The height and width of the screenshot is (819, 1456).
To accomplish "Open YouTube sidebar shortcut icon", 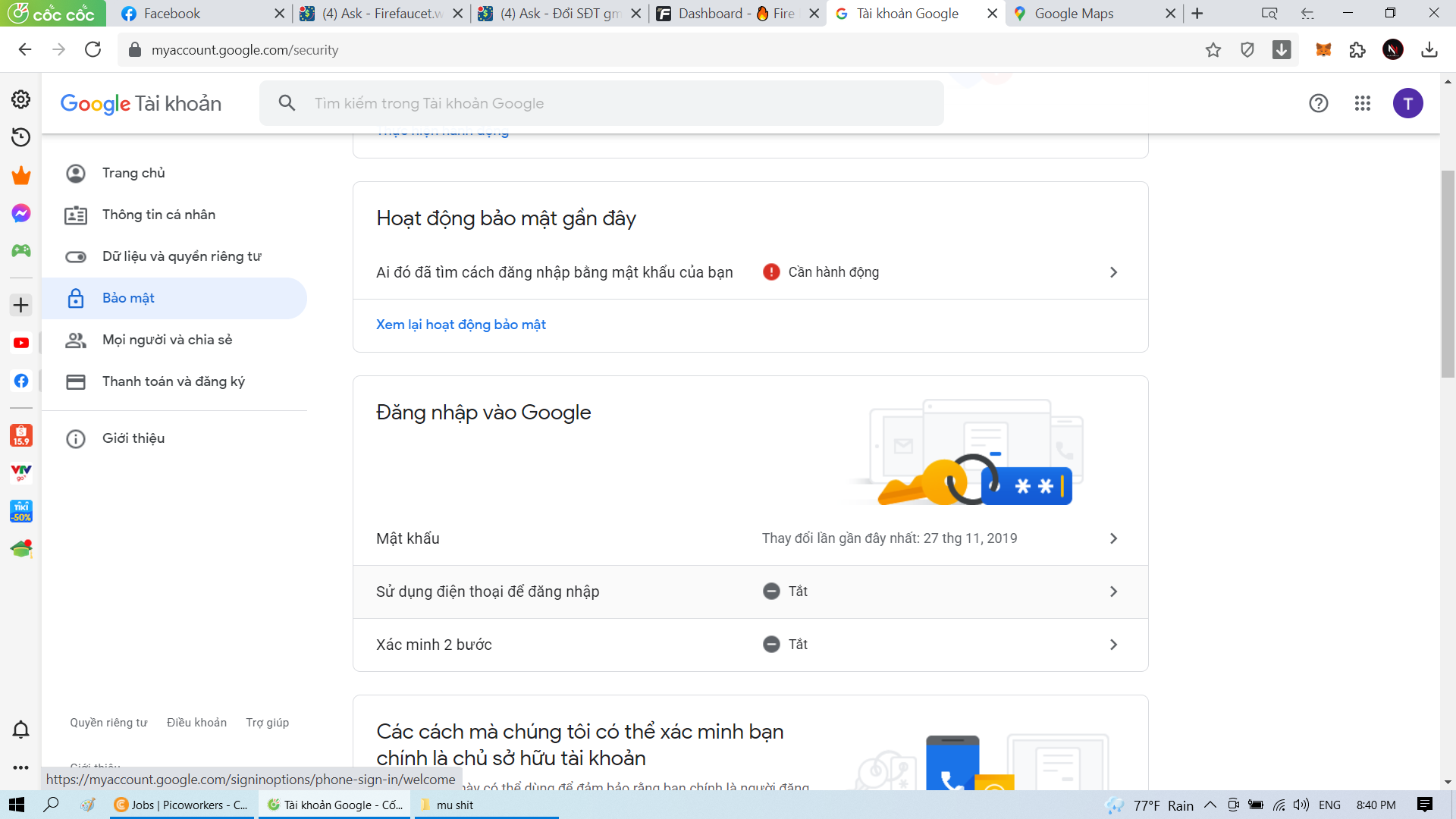I will coord(21,343).
